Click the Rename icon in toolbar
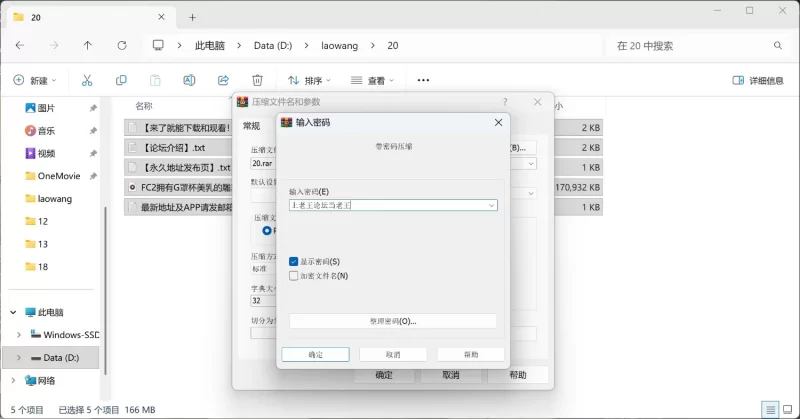800x419 pixels. (189, 80)
